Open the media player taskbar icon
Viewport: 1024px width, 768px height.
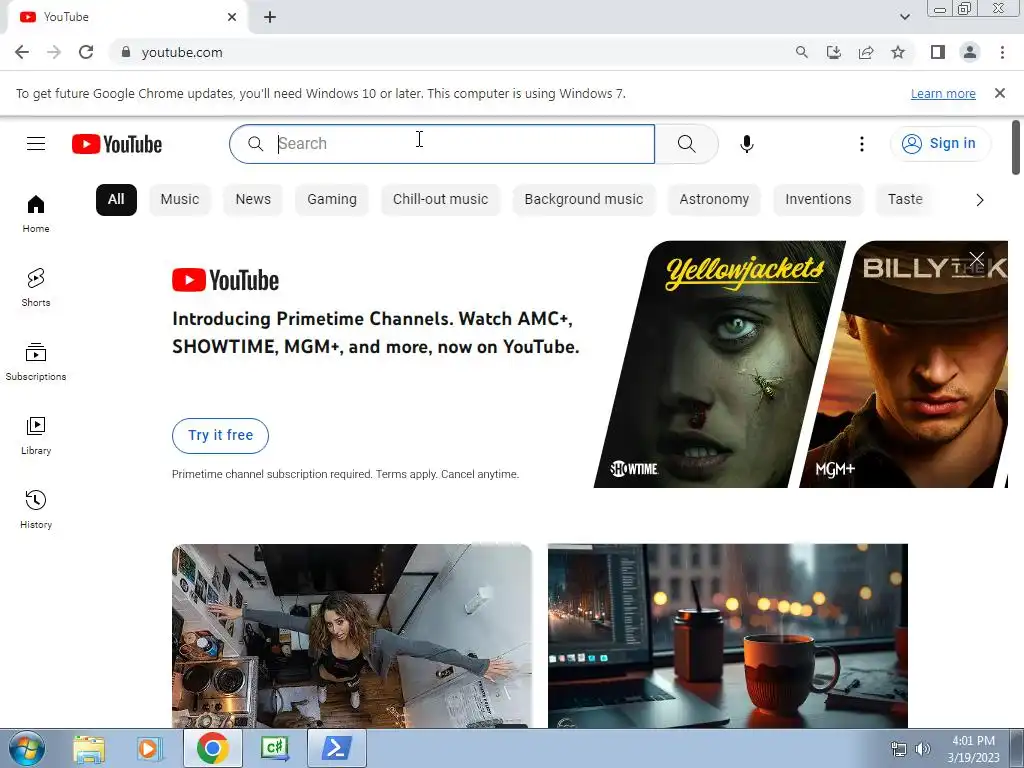[150, 748]
